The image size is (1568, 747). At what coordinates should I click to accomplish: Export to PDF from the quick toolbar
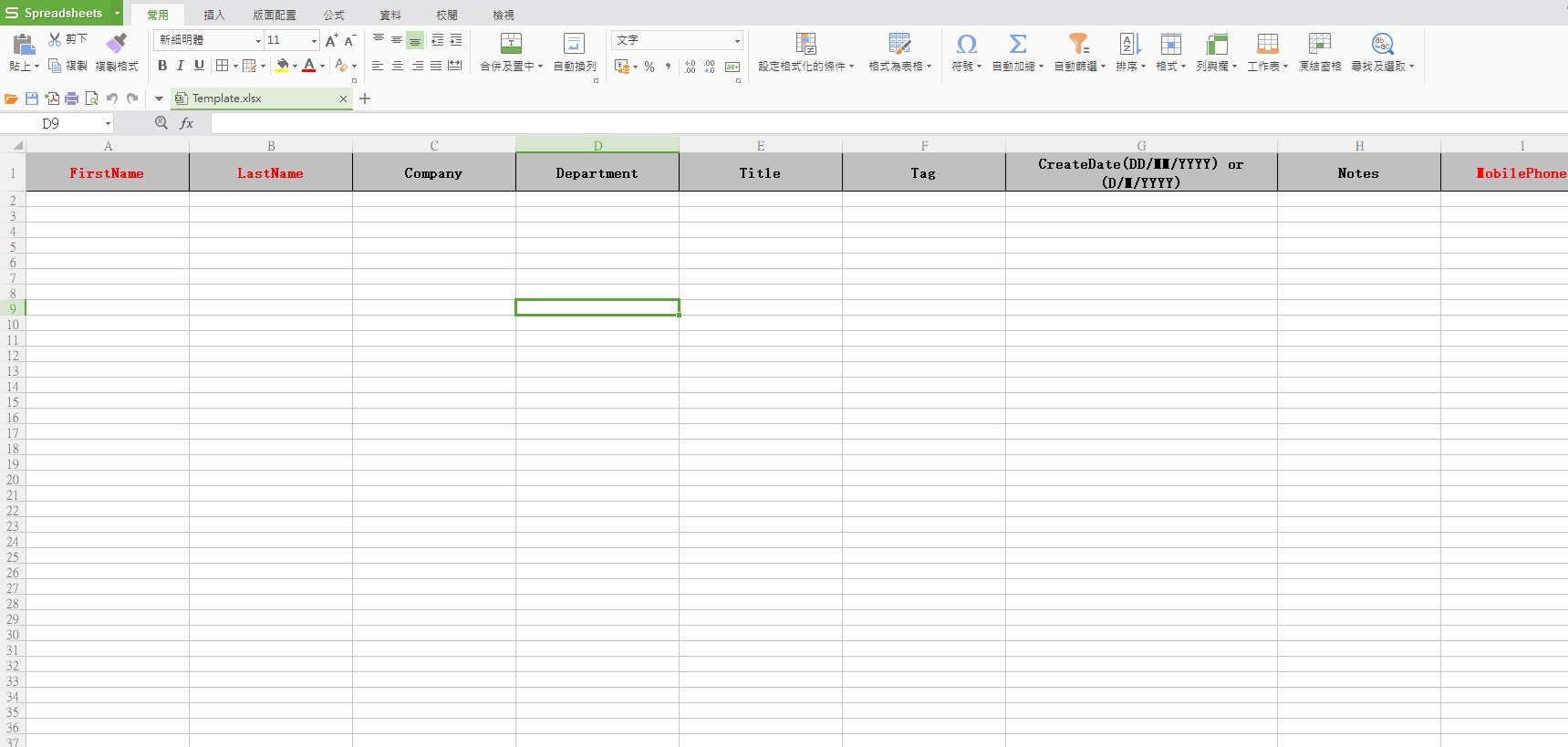pyautogui.click(x=52, y=99)
